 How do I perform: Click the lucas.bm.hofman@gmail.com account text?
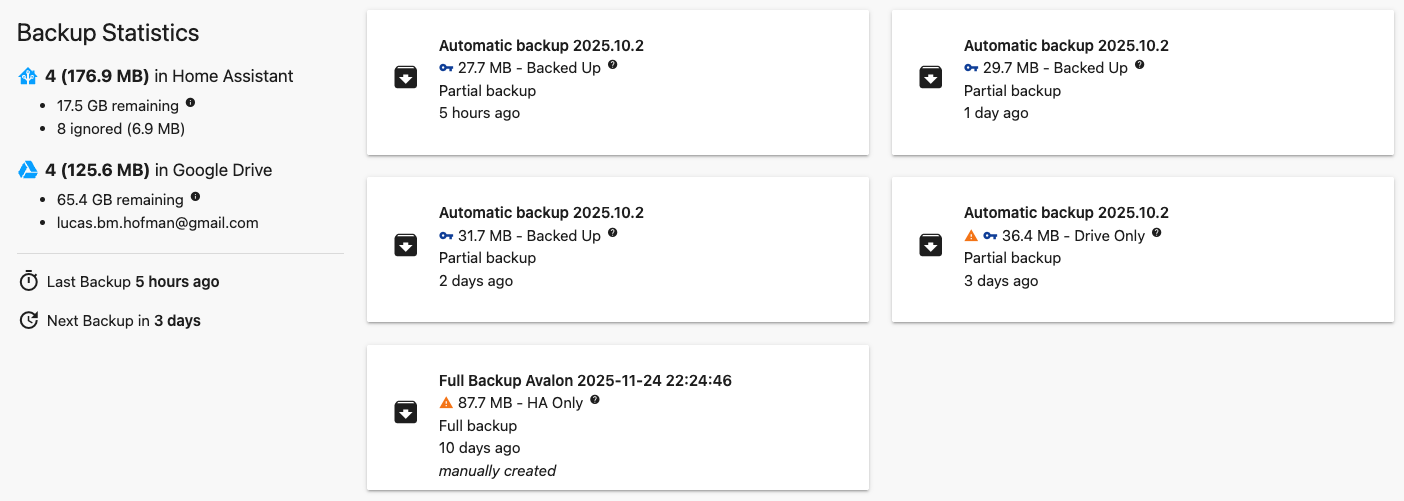pyautogui.click(x=157, y=223)
